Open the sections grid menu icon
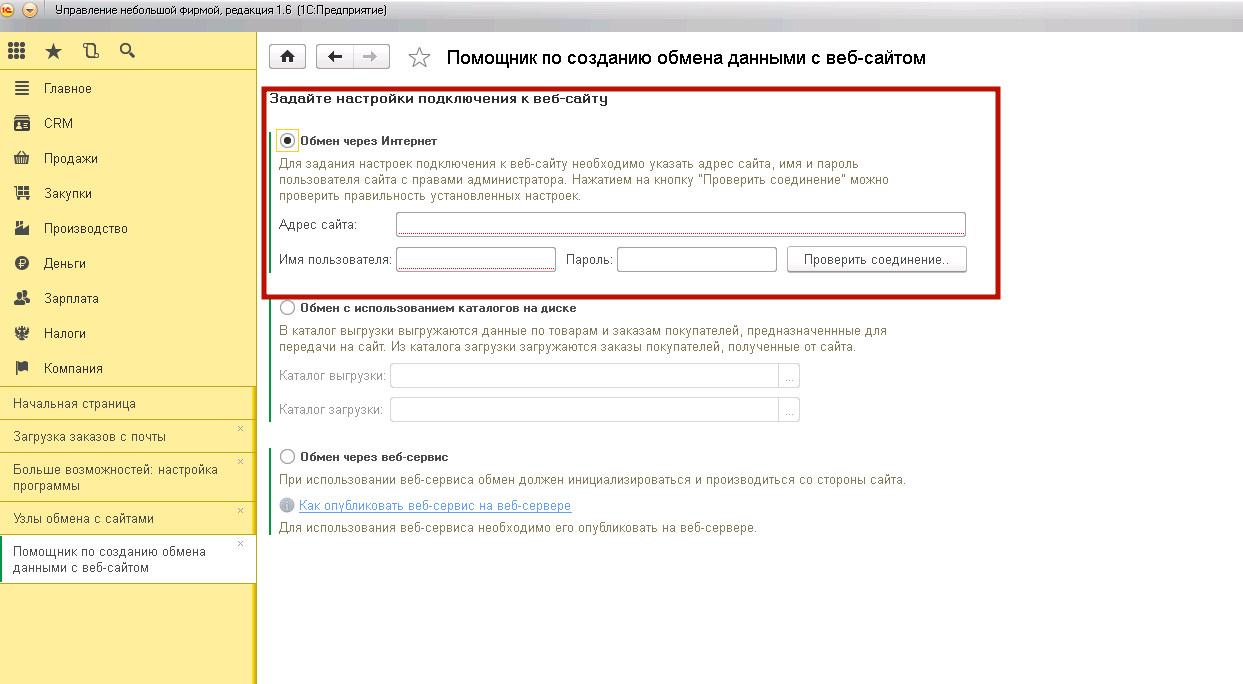The image size is (1243, 684). pos(17,51)
